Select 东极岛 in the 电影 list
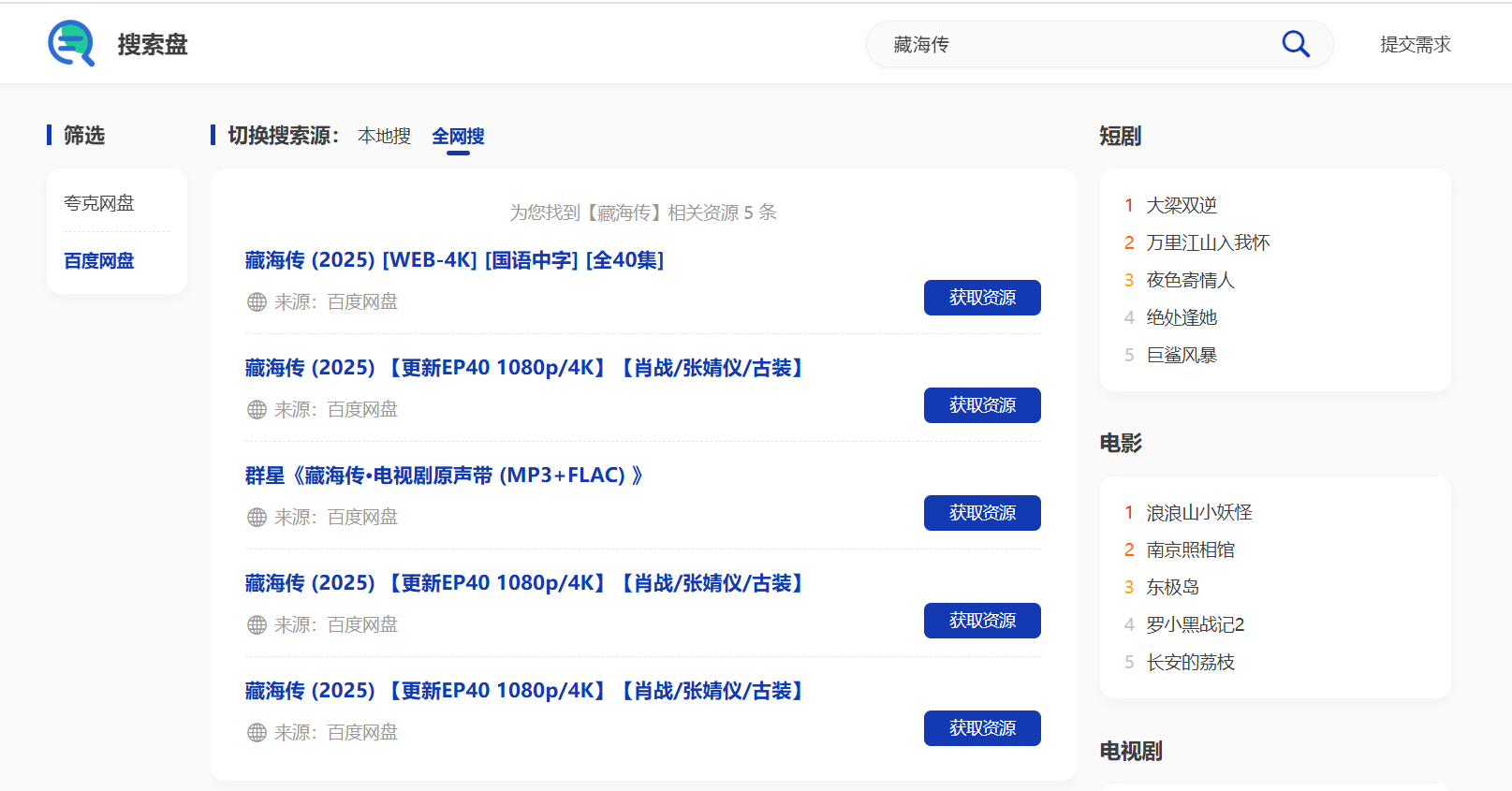This screenshot has height=791, width=1512. [1172, 587]
